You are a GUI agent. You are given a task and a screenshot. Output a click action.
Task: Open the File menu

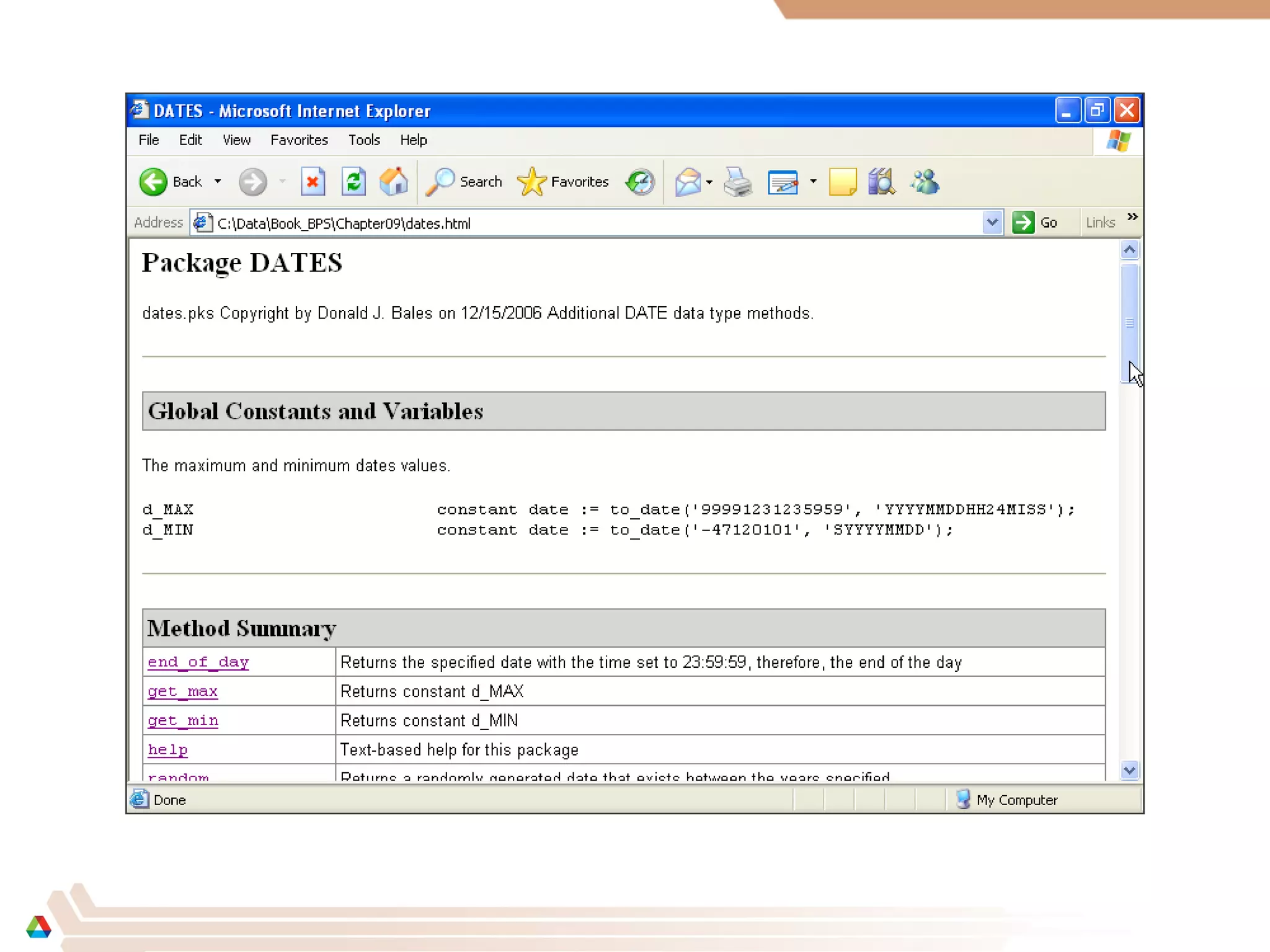pos(149,140)
